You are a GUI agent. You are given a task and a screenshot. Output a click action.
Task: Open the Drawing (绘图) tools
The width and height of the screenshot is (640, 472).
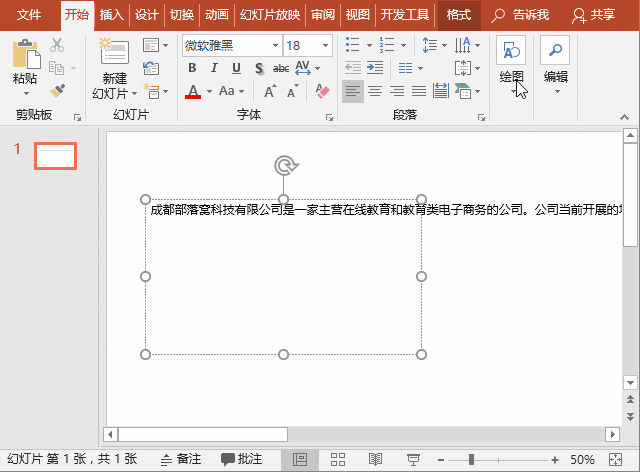pos(511,62)
